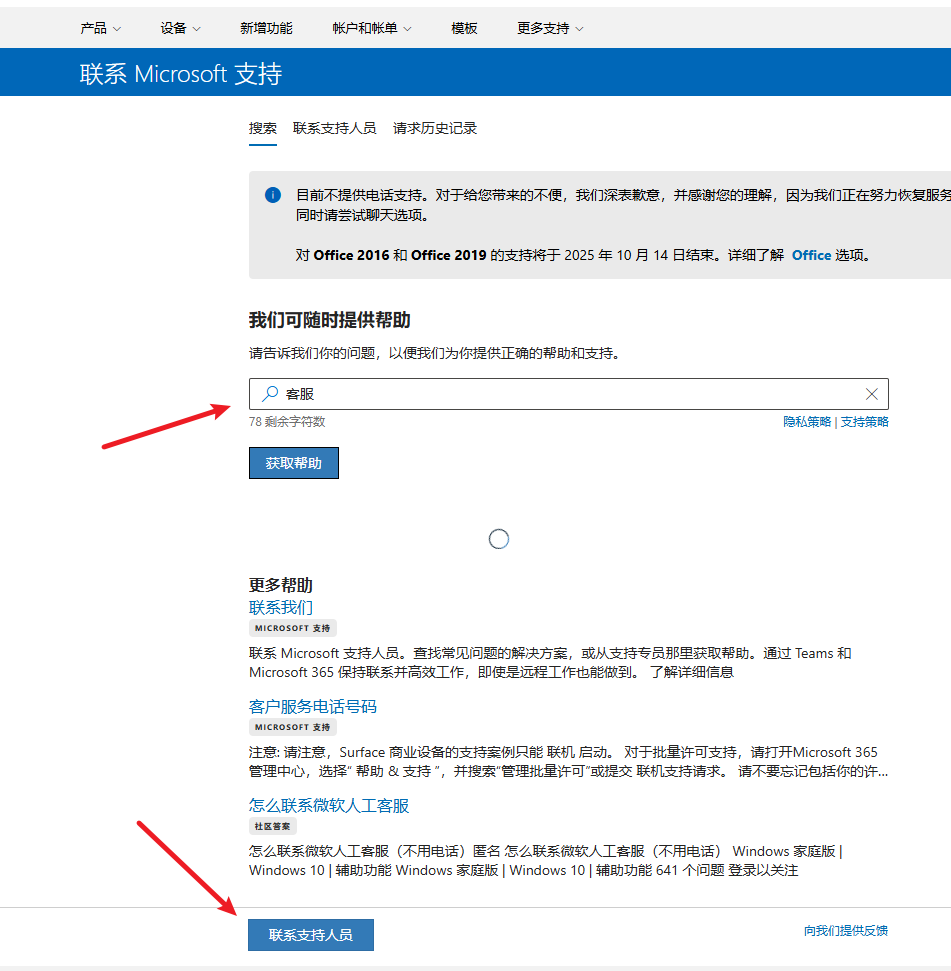
Task: Click the search magnifier icon in the input
Action: [x=270, y=394]
